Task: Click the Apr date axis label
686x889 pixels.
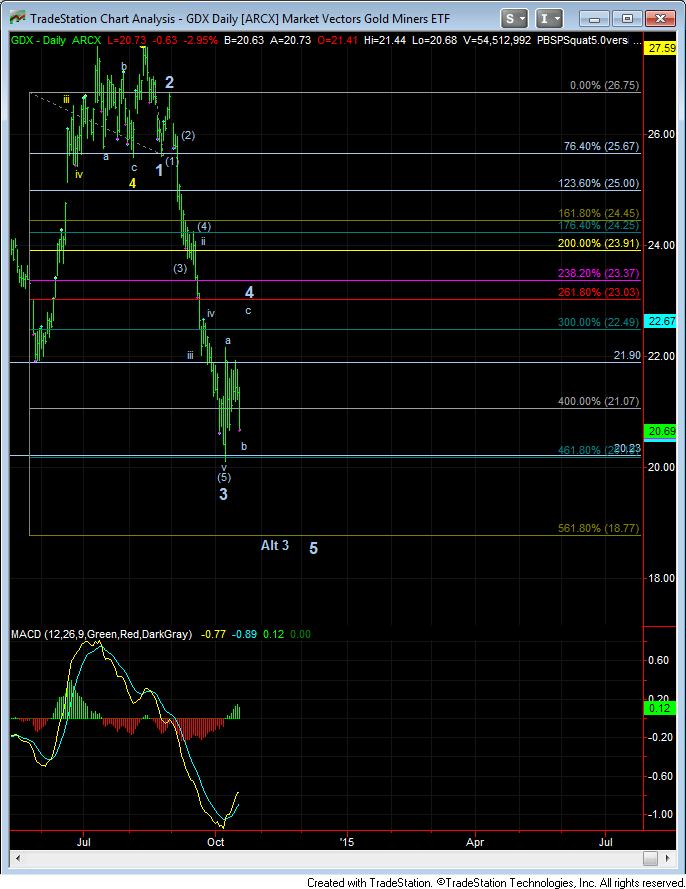Action: (475, 842)
